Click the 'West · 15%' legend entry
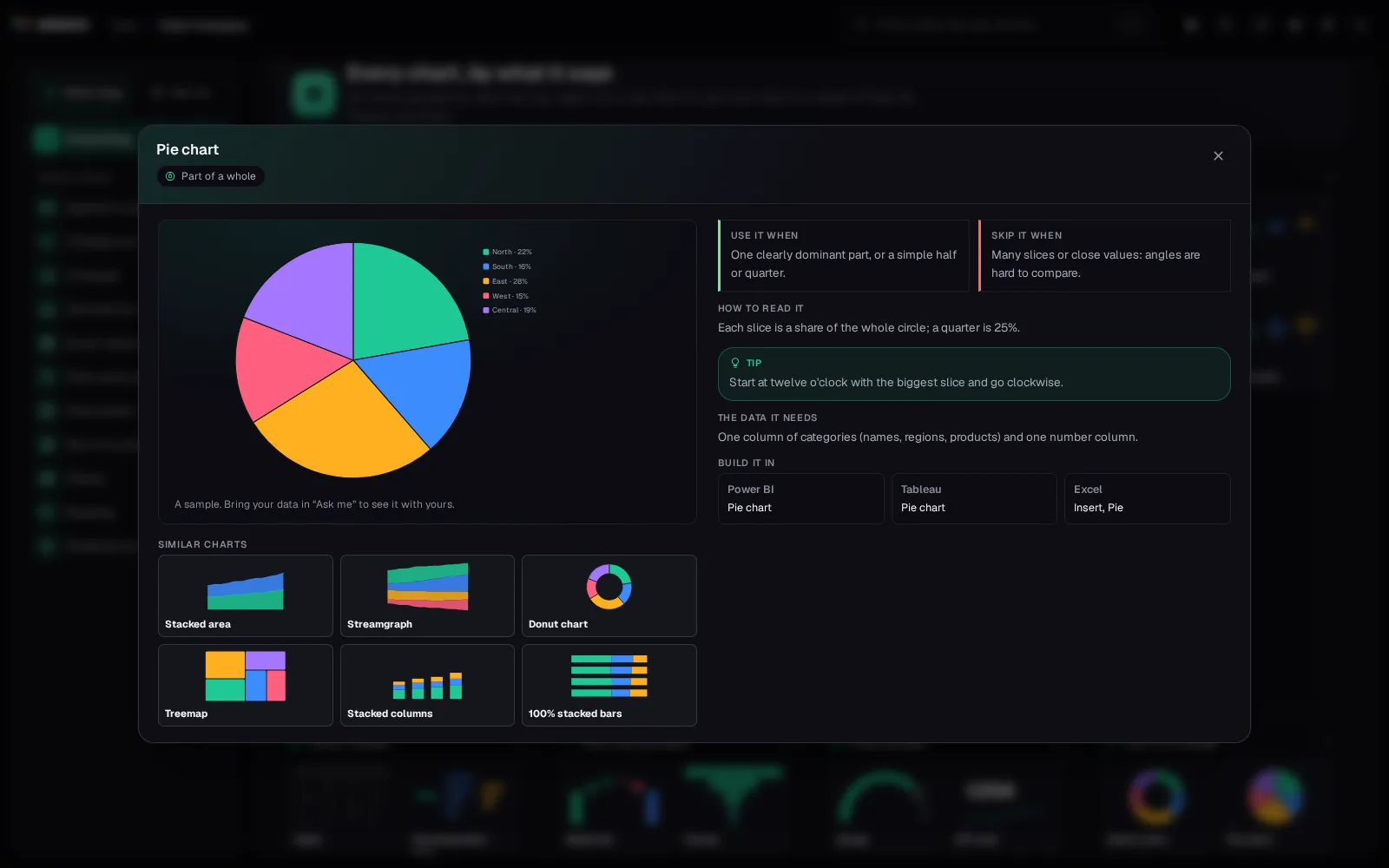 point(505,296)
